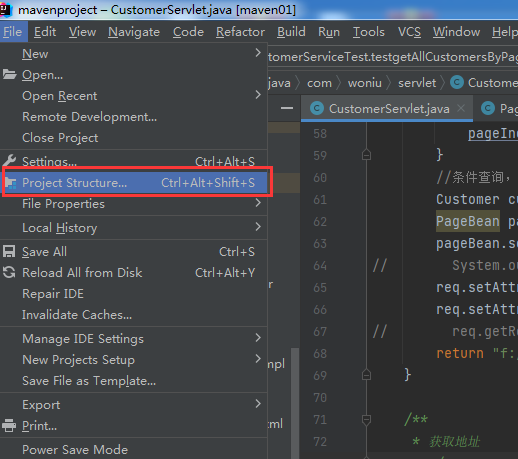Click the floppy disk Save All icon
The height and width of the screenshot is (459, 518).
(x=9, y=251)
